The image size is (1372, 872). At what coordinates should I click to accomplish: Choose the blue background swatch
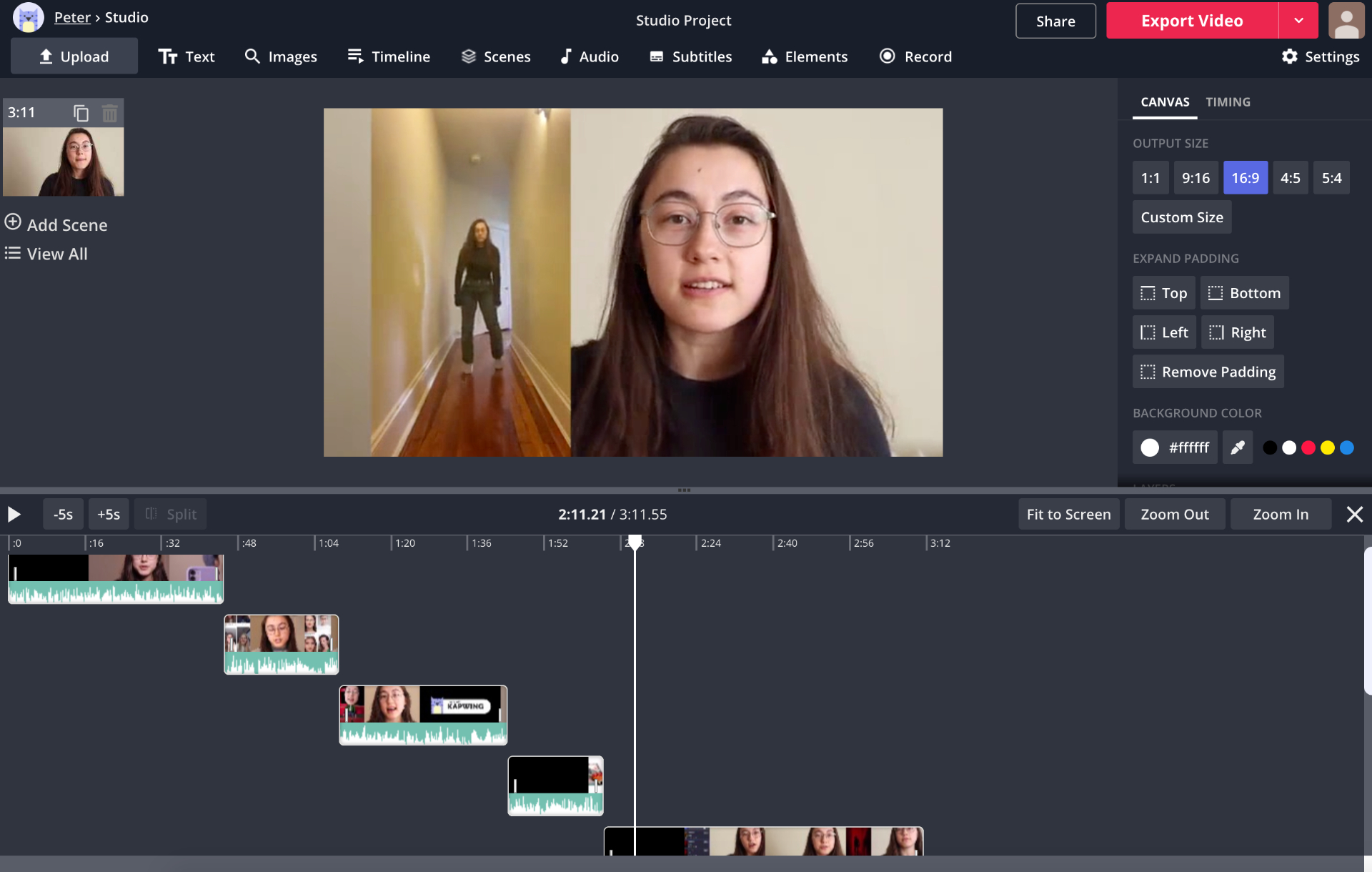(1347, 447)
